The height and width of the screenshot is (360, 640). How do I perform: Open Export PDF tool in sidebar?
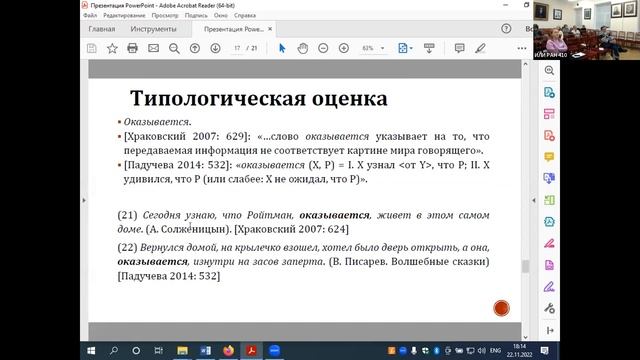549,92
